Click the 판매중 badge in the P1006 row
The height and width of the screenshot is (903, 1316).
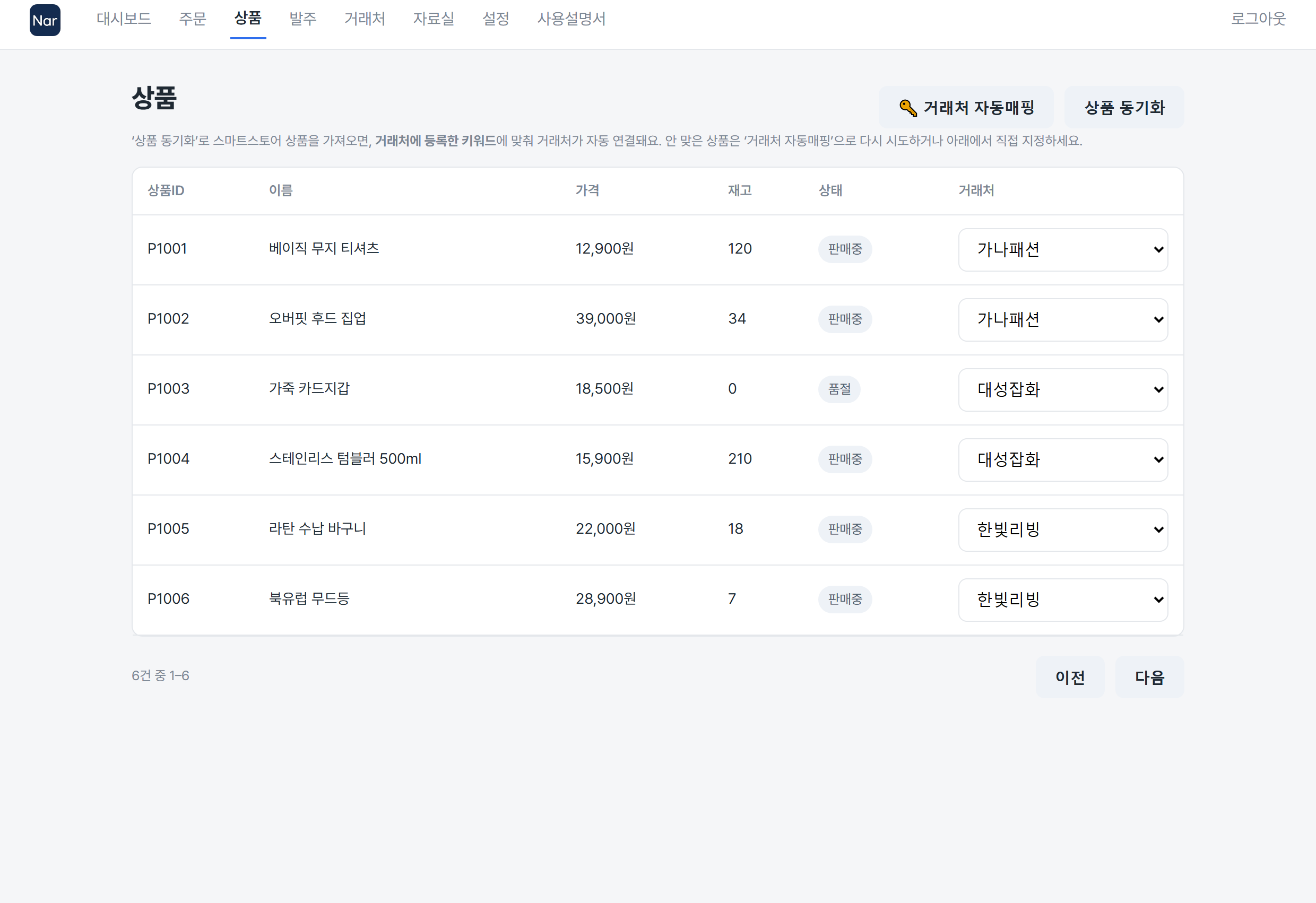(x=845, y=599)
